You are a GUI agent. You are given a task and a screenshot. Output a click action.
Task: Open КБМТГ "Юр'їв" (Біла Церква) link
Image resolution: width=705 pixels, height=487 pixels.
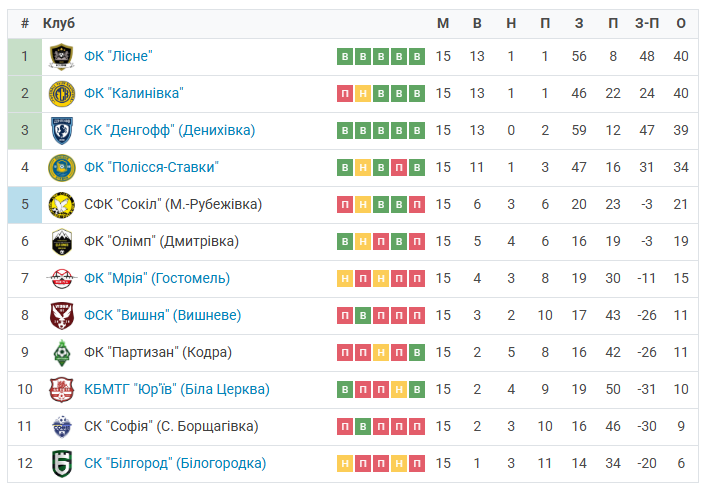click(177, 389)
